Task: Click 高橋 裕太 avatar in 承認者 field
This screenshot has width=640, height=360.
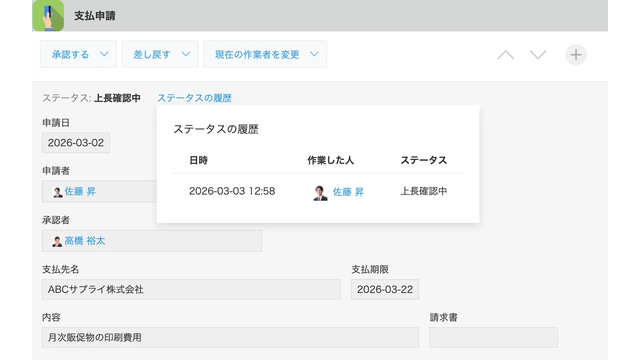Action: 57,241
